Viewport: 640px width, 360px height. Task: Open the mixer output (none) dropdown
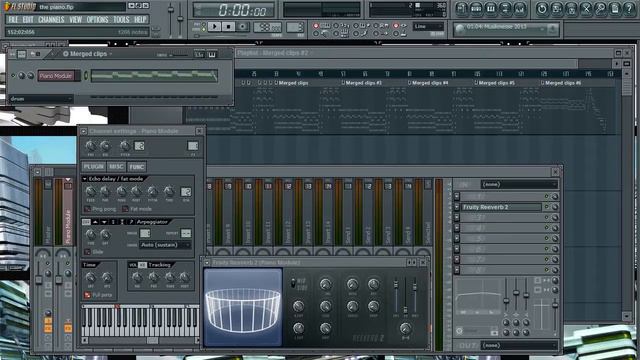pyautogui.click(x=519, y=345)
